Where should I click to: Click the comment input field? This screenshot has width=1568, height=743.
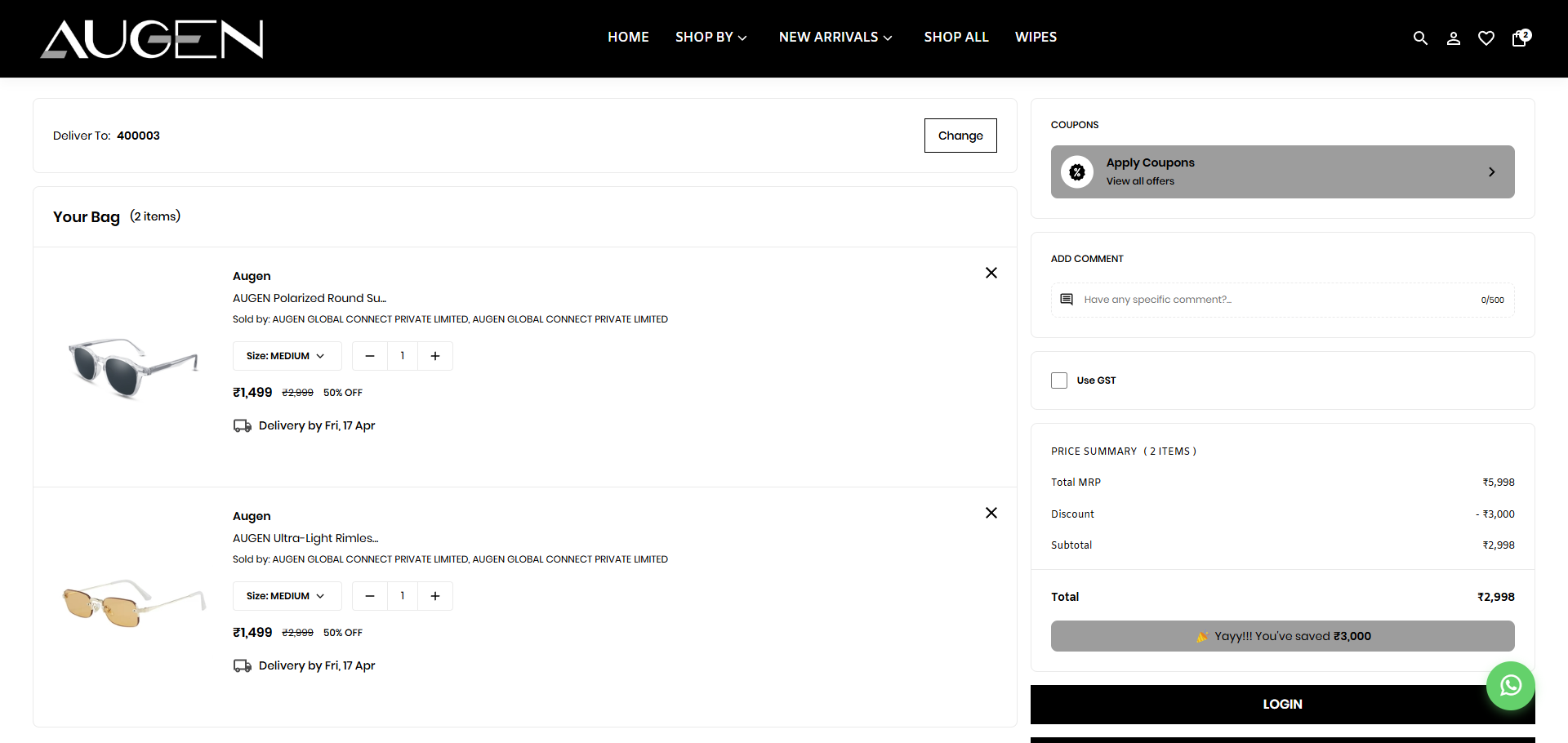[1282, 300]
